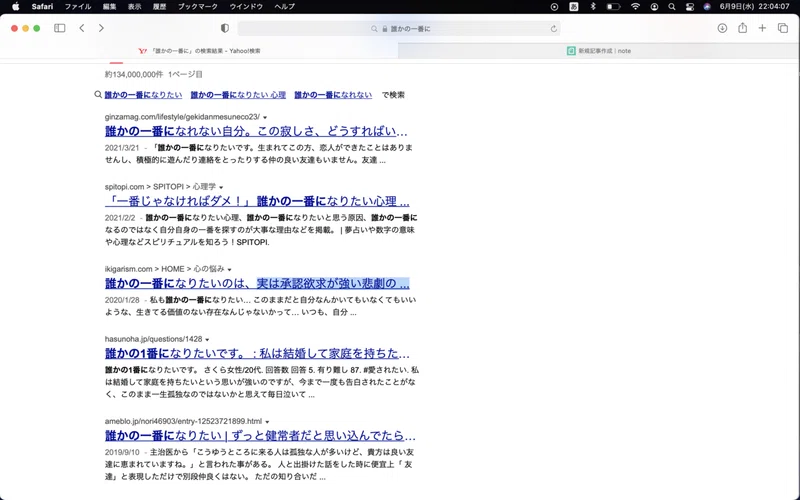Click the screen recording menu bar icon
The width and height of the screenshot is (800, 500).
tap(555, 7)
